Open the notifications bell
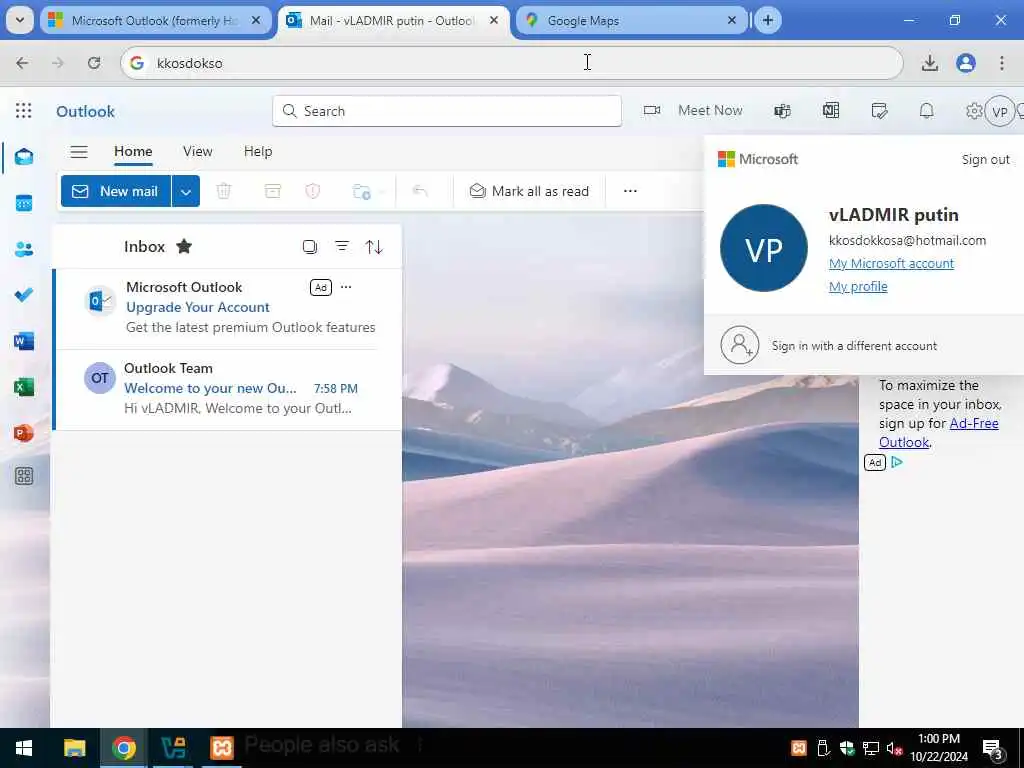Viewport: 1024px width, 768px height. tap(927, 111)
